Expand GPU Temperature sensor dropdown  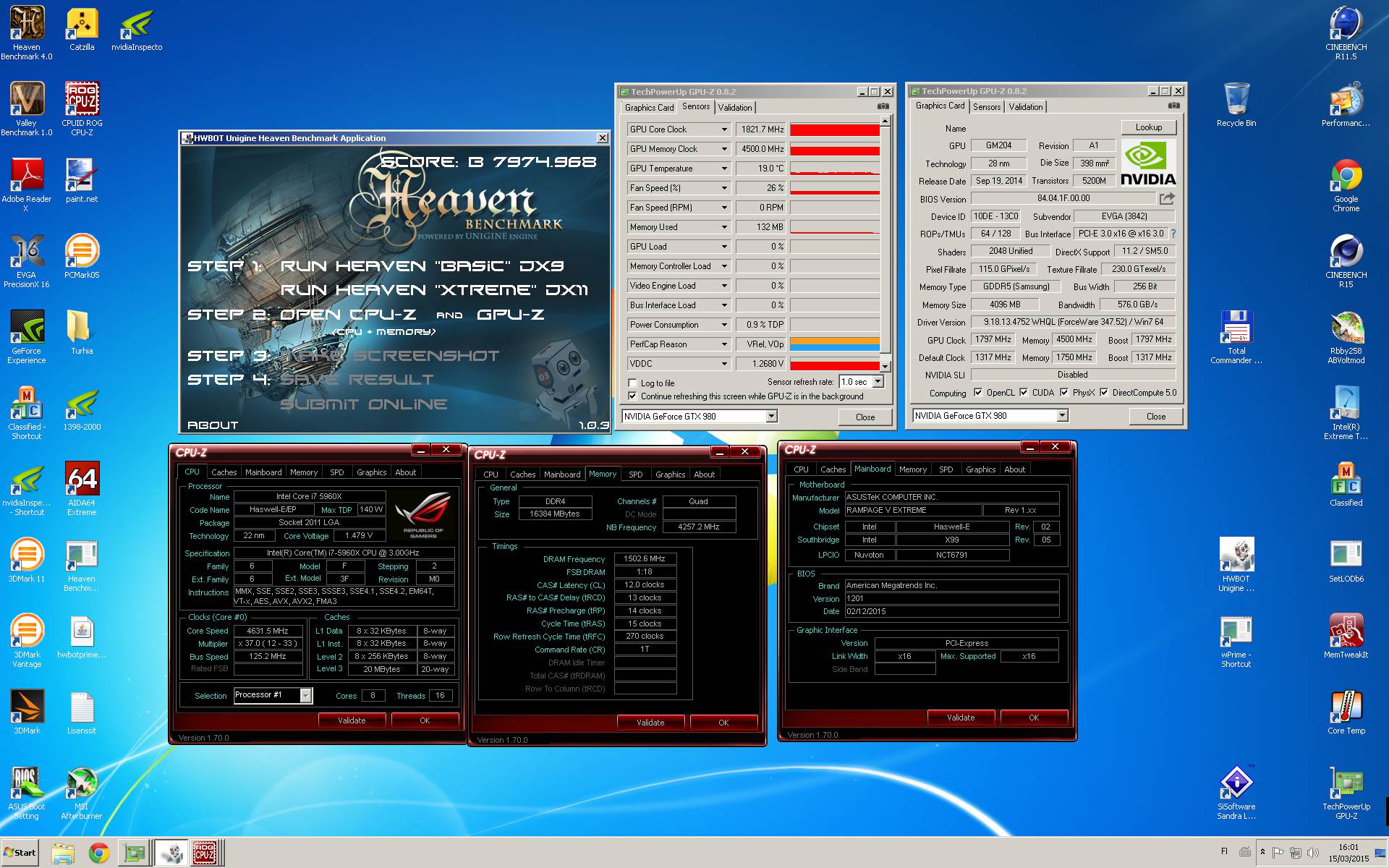723,169
